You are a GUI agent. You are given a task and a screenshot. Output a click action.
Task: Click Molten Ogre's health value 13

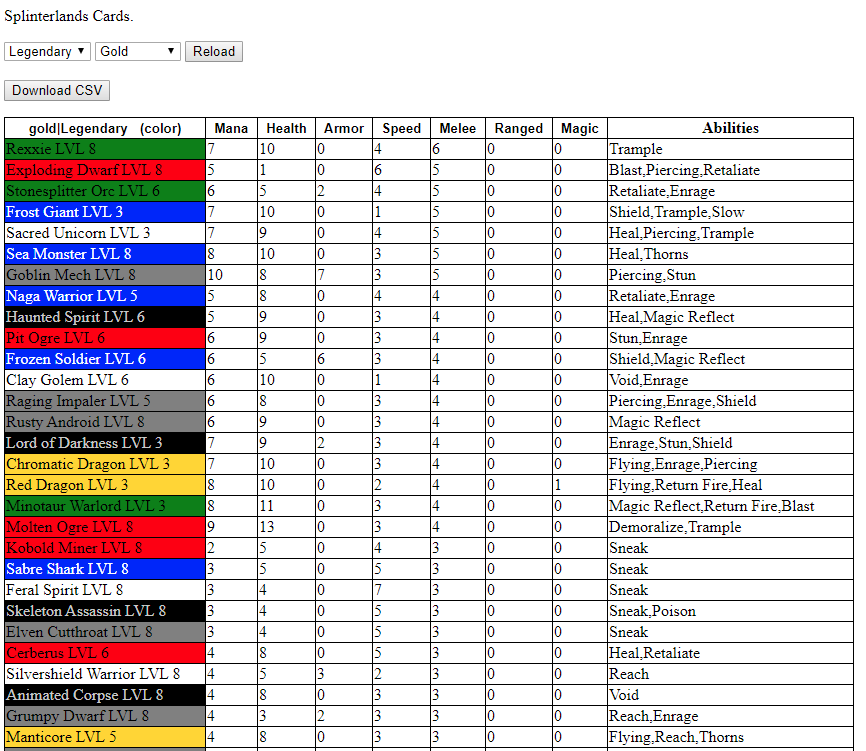point(286,527)
